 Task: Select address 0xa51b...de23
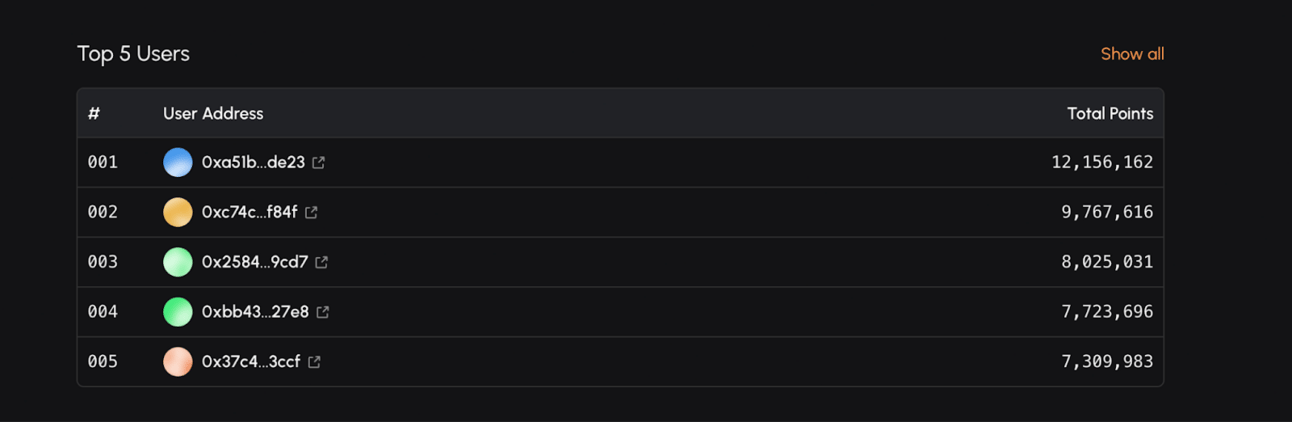[253, 162]
